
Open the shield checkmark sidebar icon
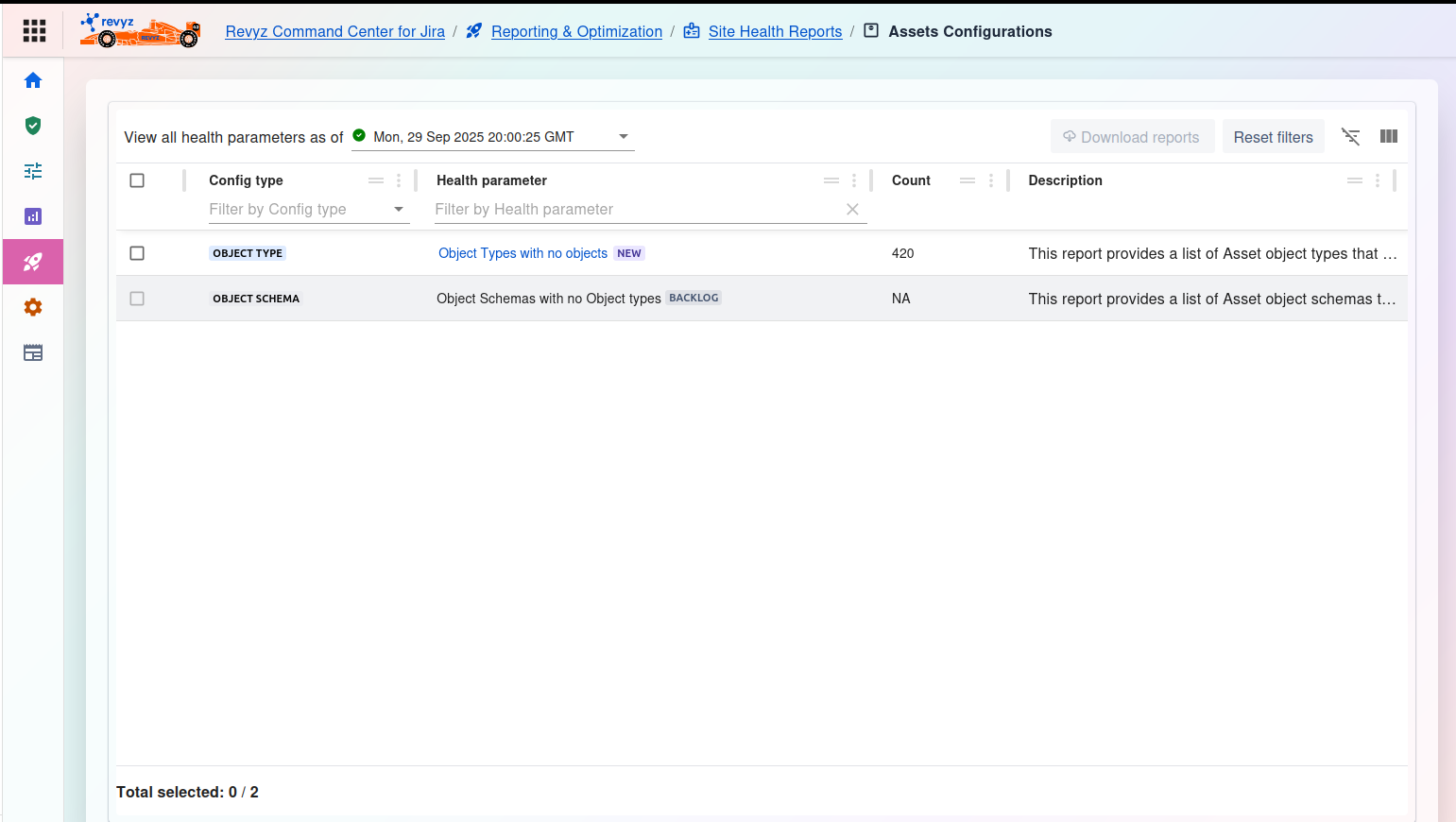click(x=33, y=126)
